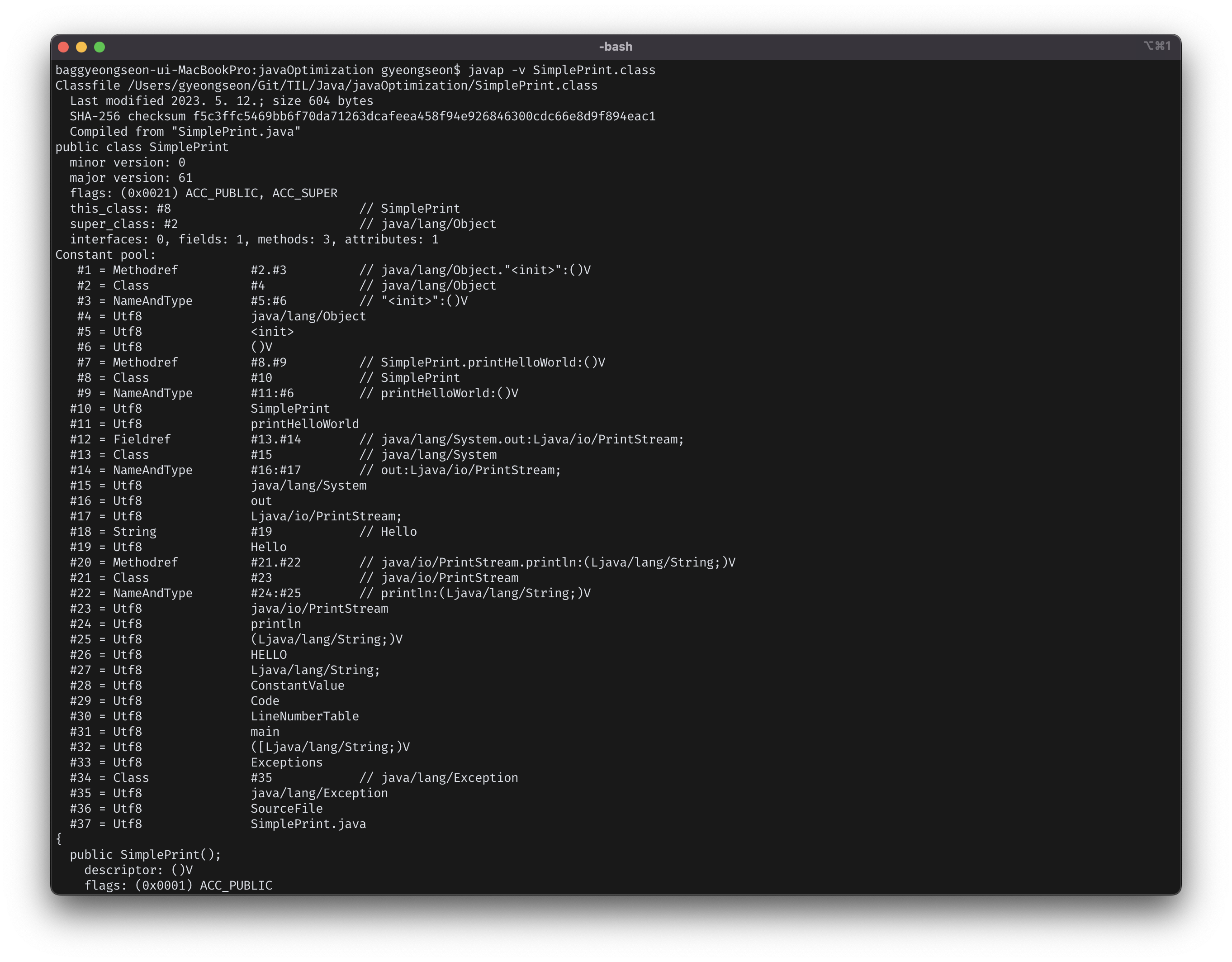Click the 'descriptor: ()V' line
This screenshot has height=962, width=1232.
138,870
